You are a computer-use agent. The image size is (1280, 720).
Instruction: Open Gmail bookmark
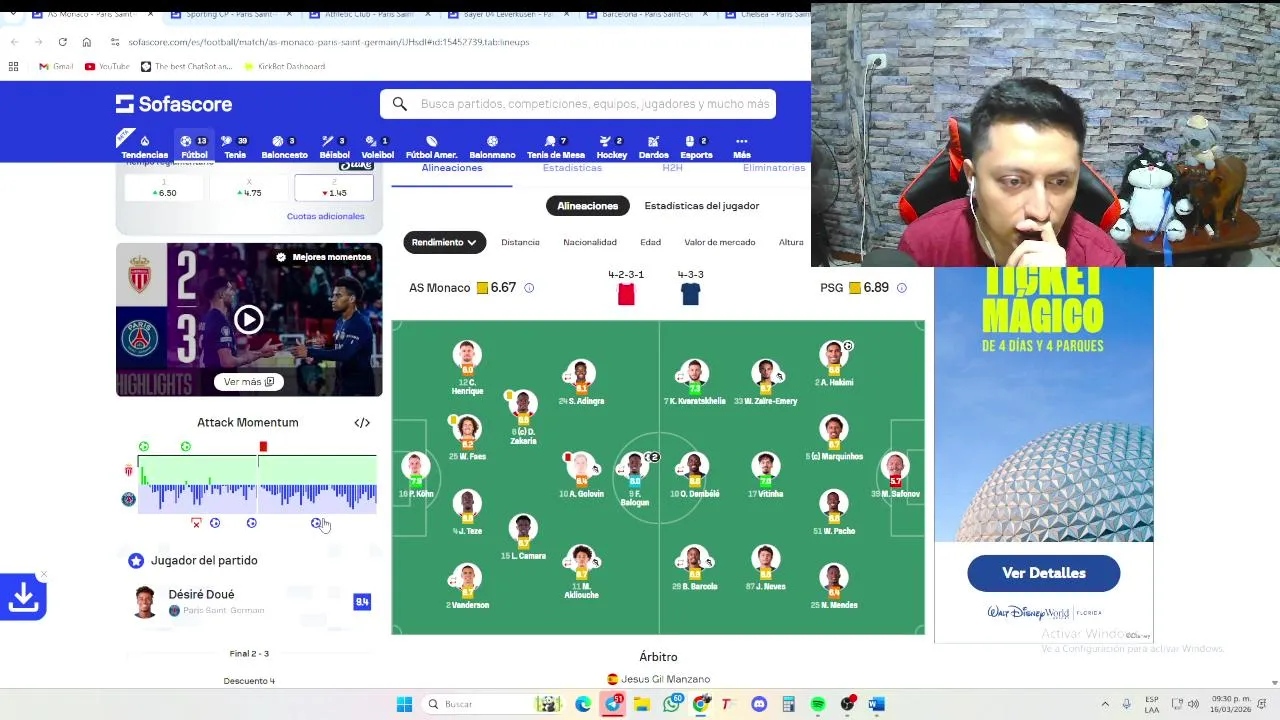(56, 66)
